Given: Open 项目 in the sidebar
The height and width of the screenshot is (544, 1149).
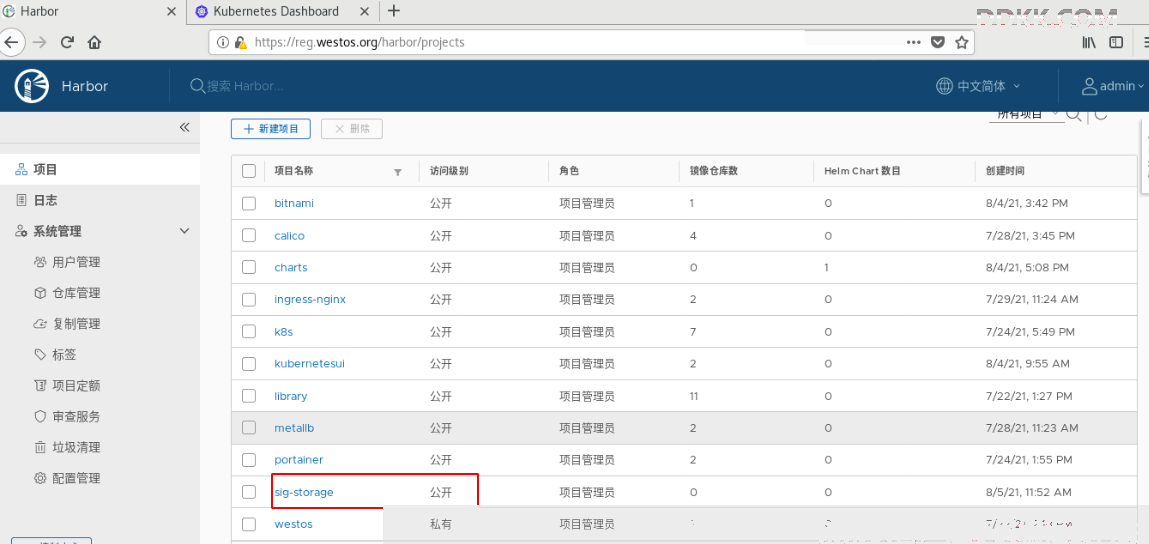Looking at the screenshot, I should 100,169.
